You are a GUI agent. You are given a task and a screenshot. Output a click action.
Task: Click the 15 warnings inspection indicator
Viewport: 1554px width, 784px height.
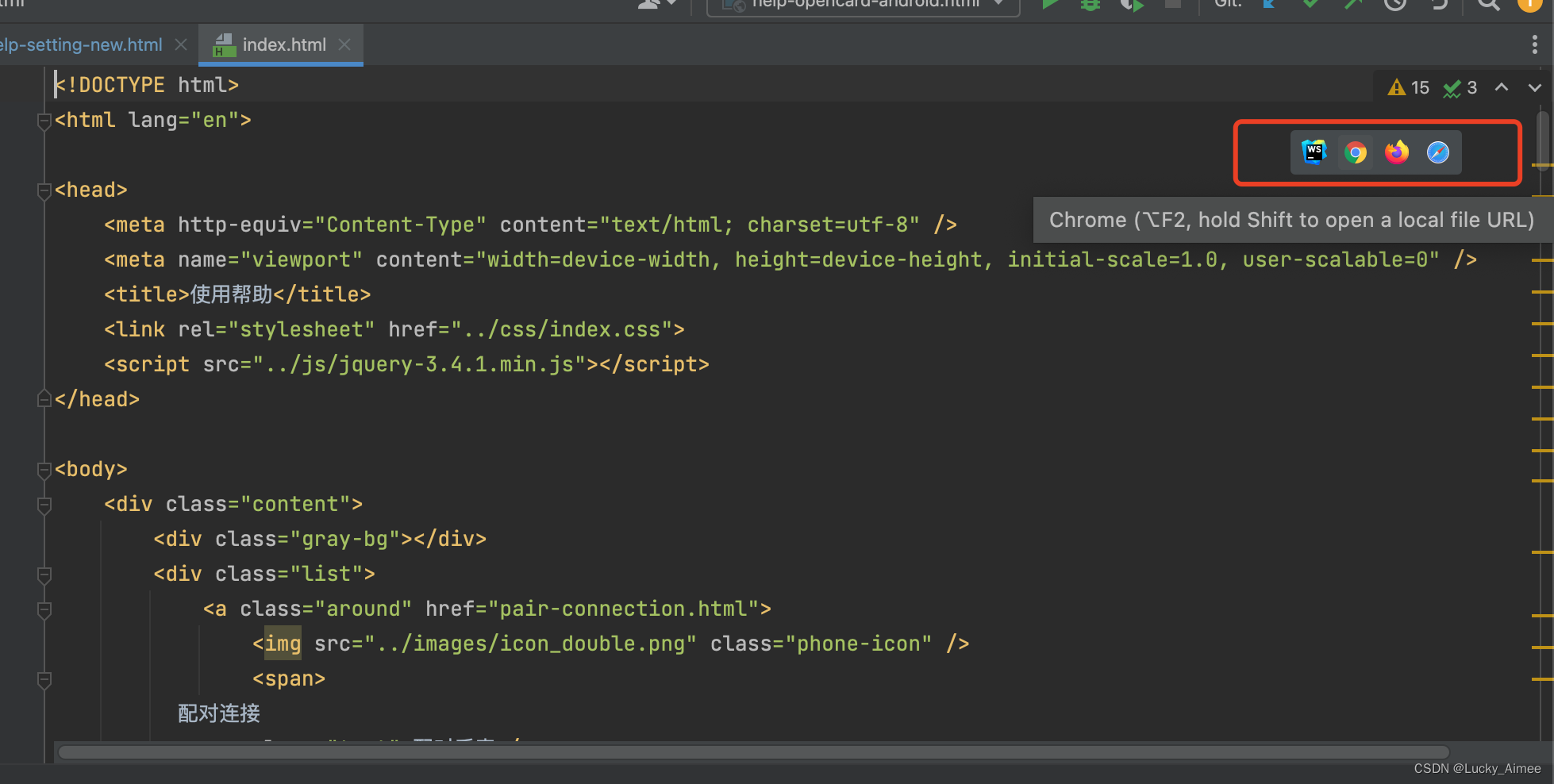click(x=1408, y=87)
